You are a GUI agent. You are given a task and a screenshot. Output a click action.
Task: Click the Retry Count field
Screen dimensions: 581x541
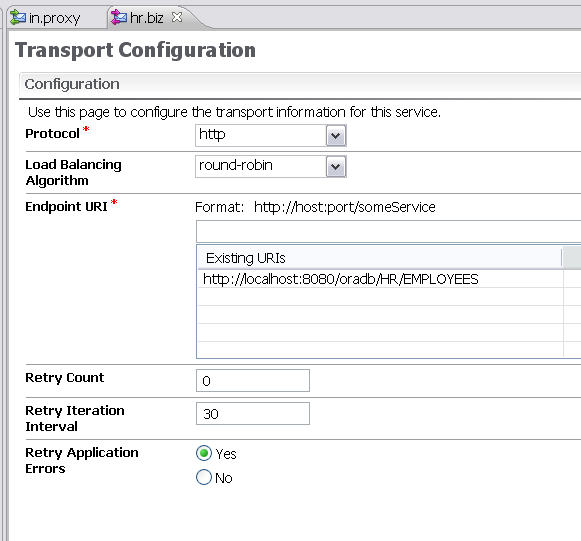[253, 381]
